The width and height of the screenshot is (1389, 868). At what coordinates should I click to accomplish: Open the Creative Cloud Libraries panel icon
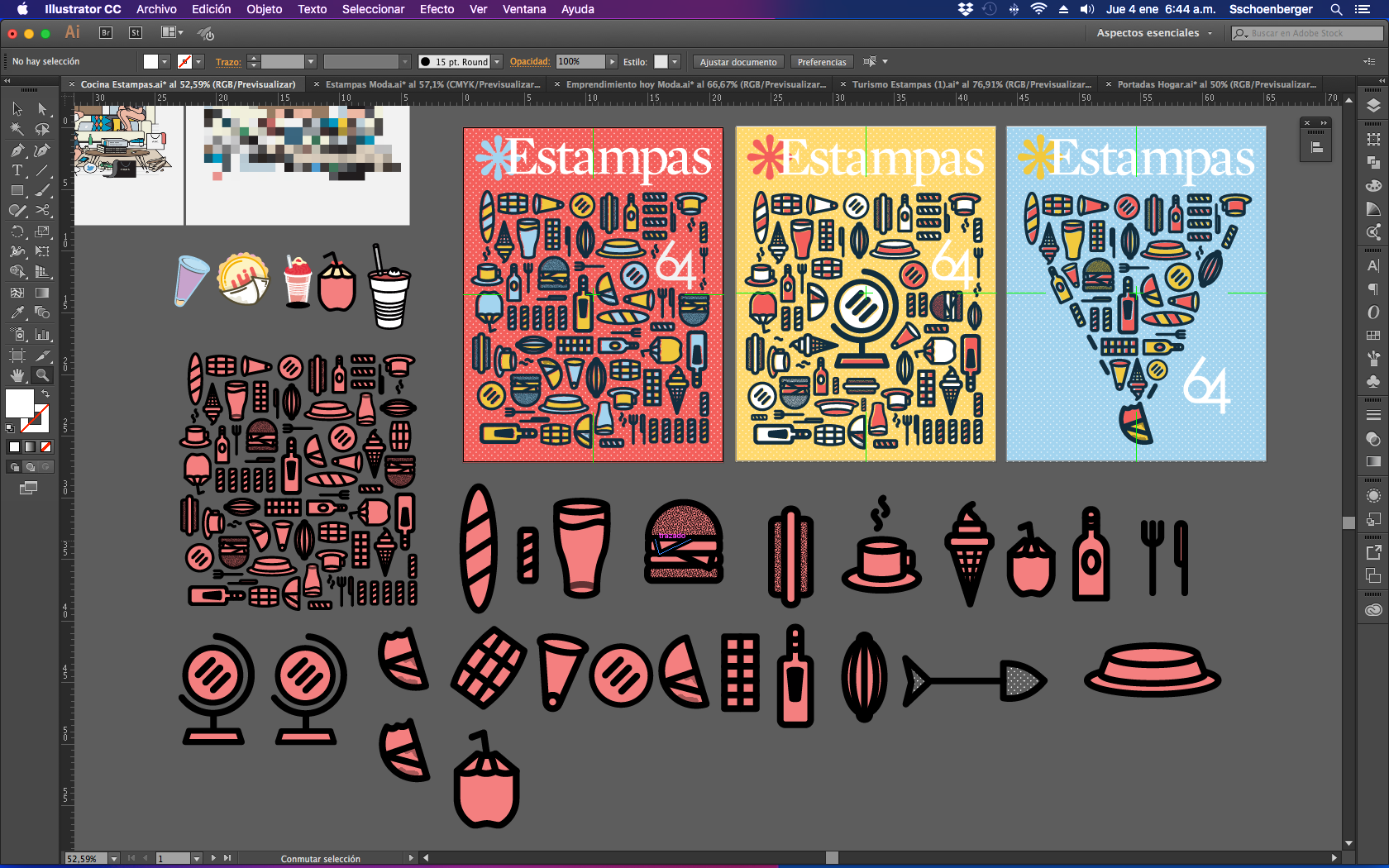pyautogui.click(x=1373, y=610)
